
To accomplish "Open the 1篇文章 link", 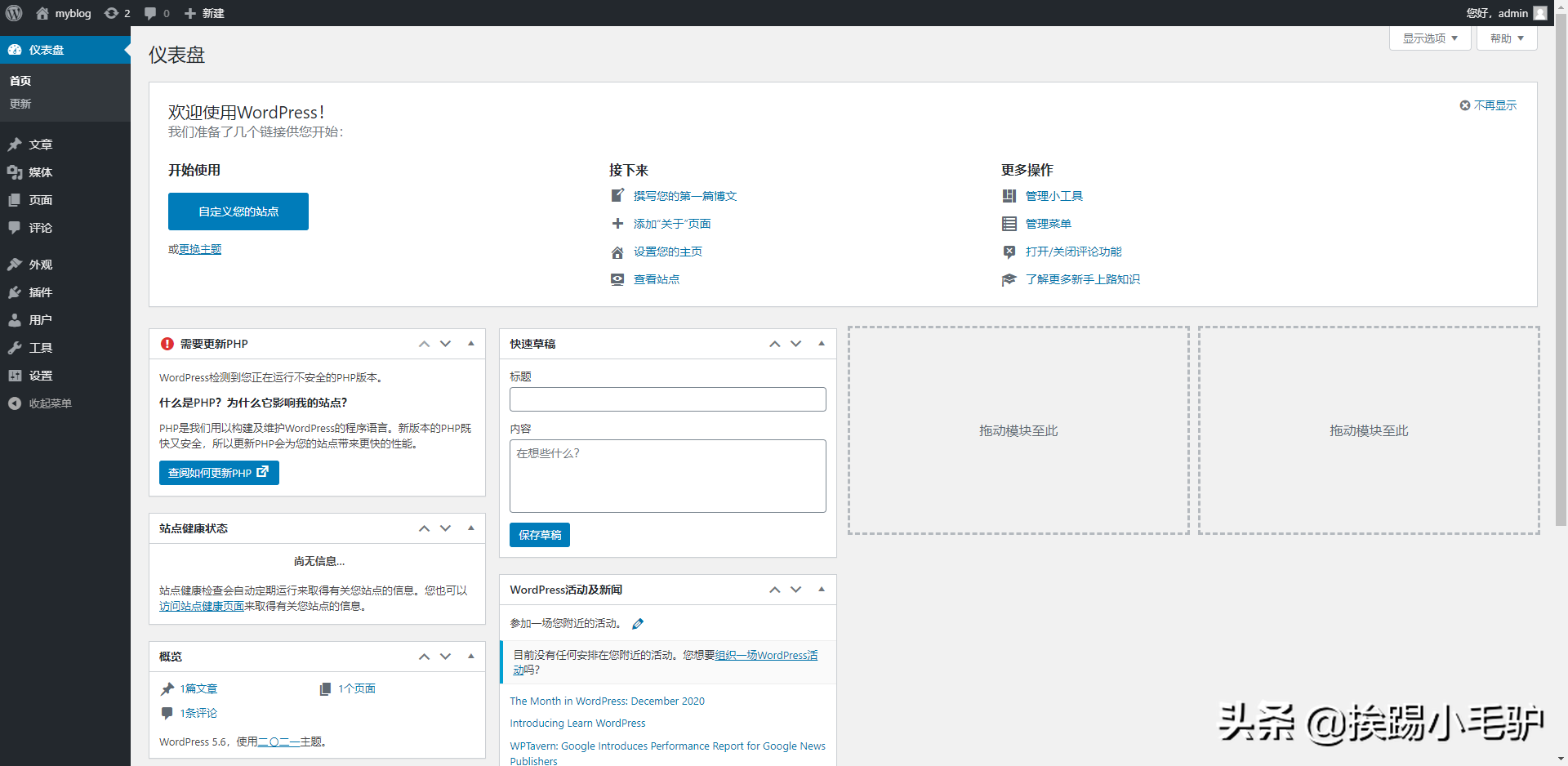I will pyautogui.click(x=198, y=689).
